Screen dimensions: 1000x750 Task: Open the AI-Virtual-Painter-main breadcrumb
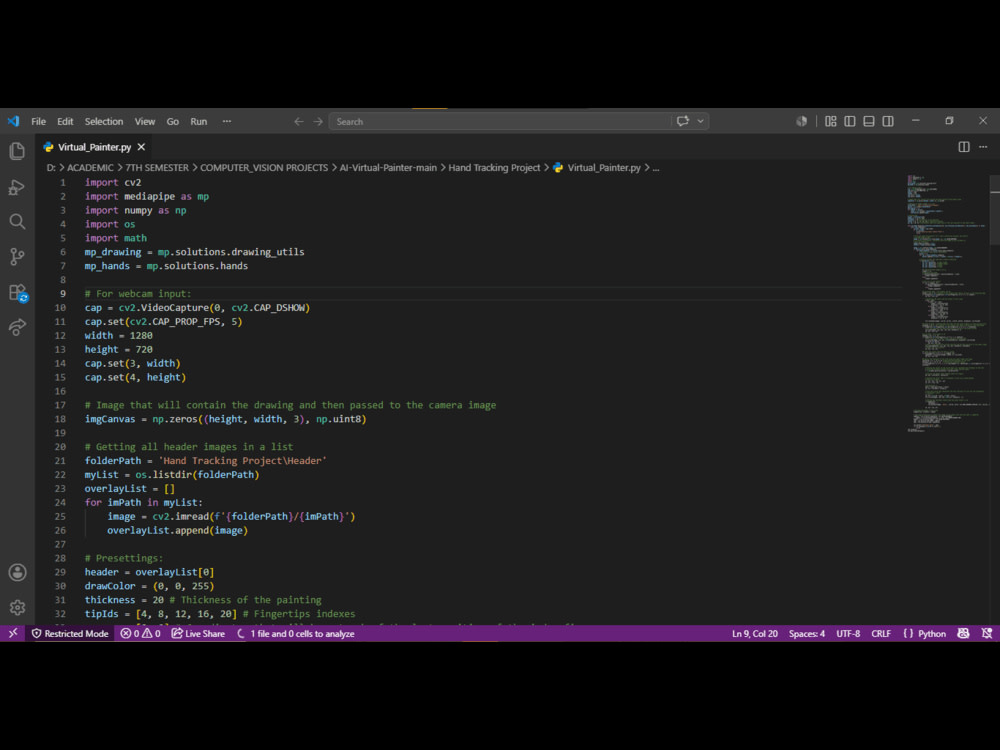(388, 168)
